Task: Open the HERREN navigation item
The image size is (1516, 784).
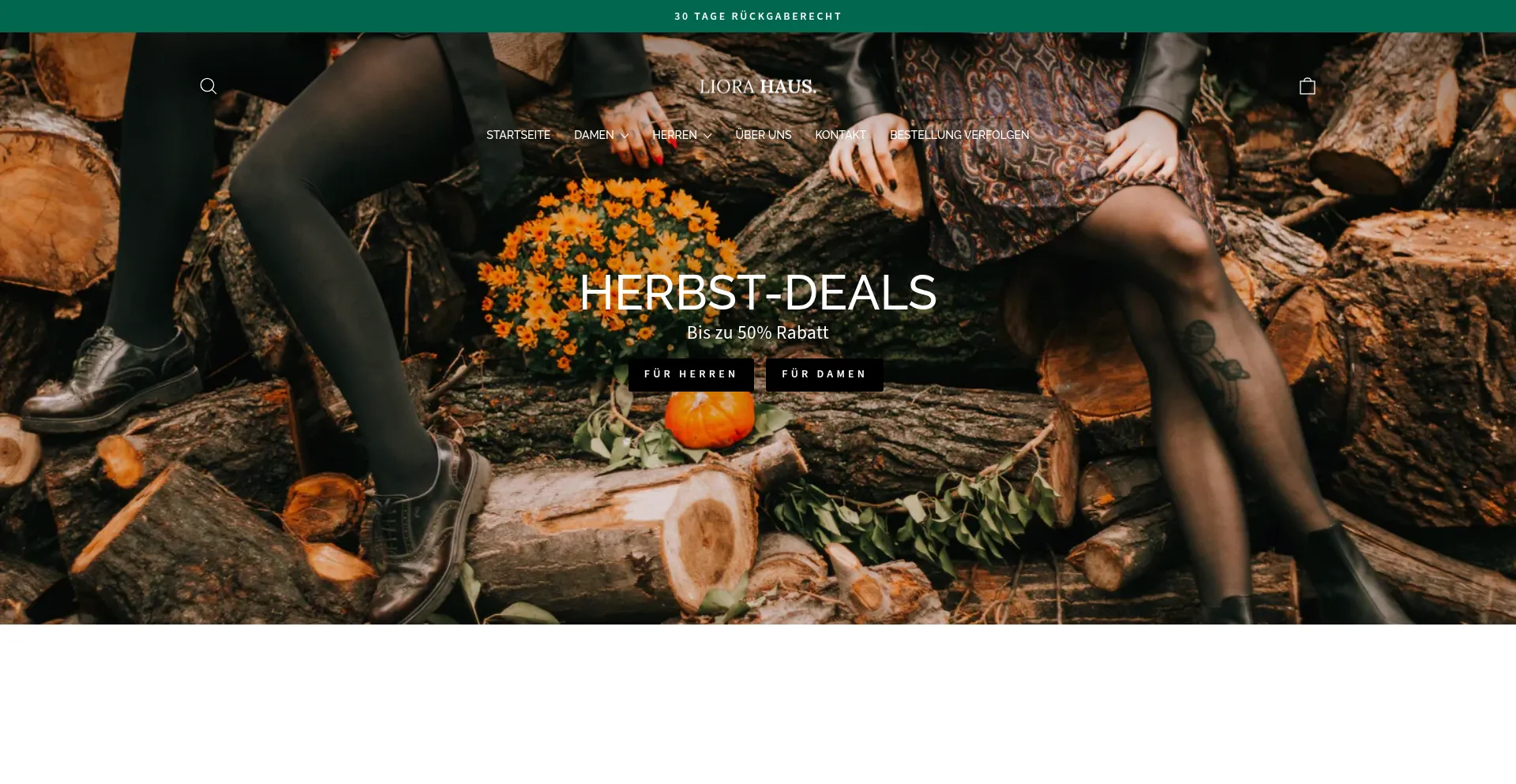Action: [x=674, y=135]
